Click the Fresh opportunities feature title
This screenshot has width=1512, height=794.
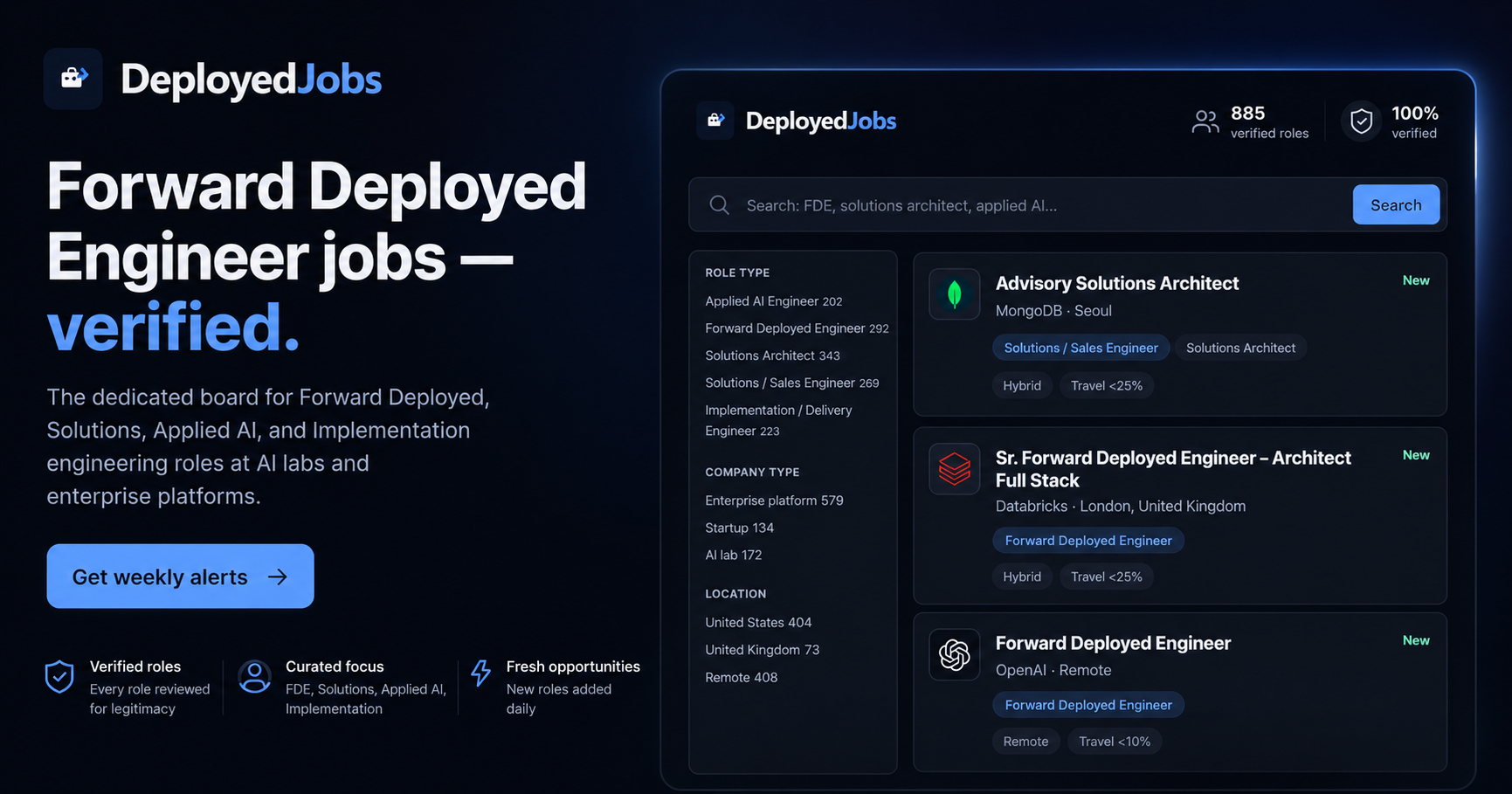[x=573, y=666]
